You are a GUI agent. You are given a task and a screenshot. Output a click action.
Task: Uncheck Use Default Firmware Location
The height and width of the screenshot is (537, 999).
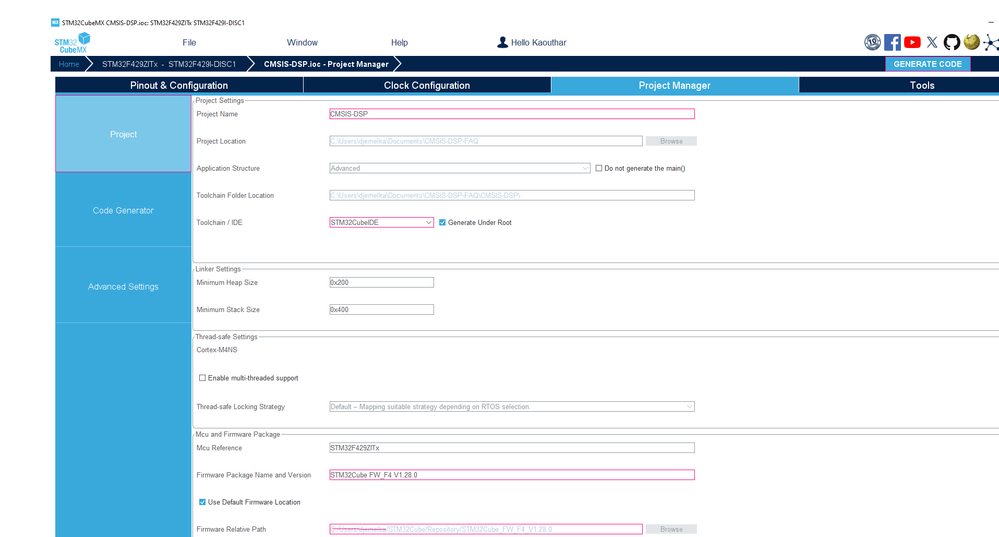click(203, 502)
